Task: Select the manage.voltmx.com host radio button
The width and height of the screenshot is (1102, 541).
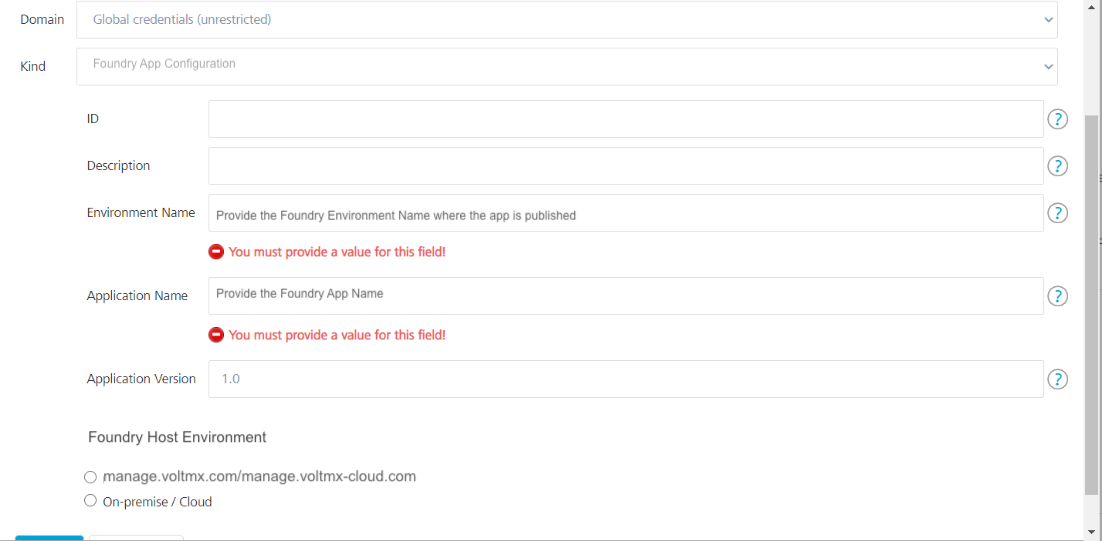Action: [x=91, y=477]
